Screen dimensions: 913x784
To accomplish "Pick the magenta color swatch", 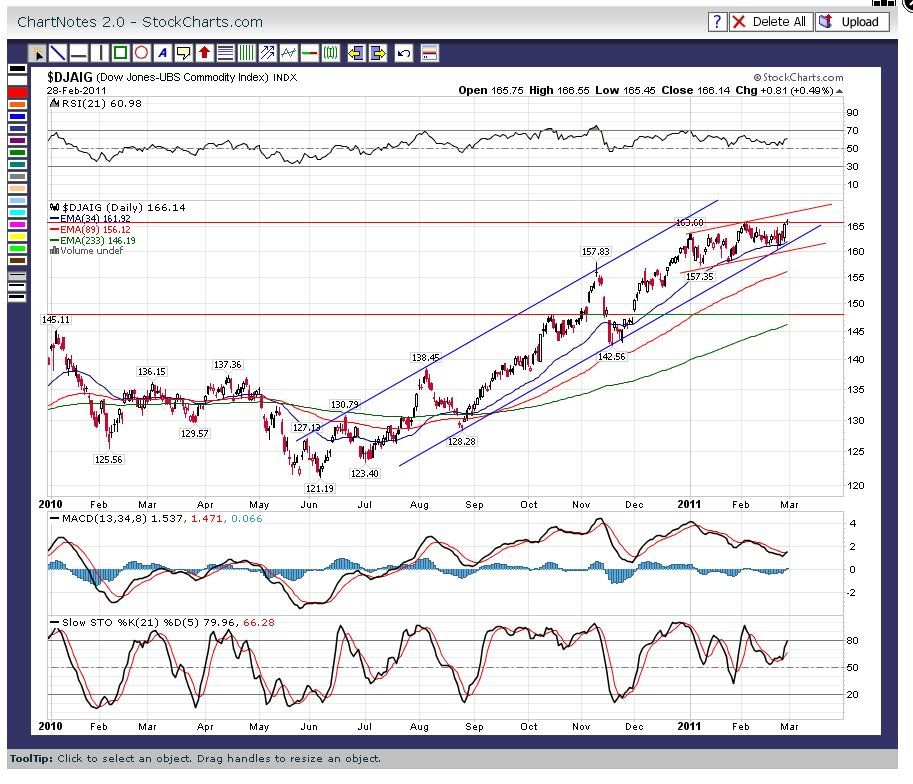I will point(17,225).
